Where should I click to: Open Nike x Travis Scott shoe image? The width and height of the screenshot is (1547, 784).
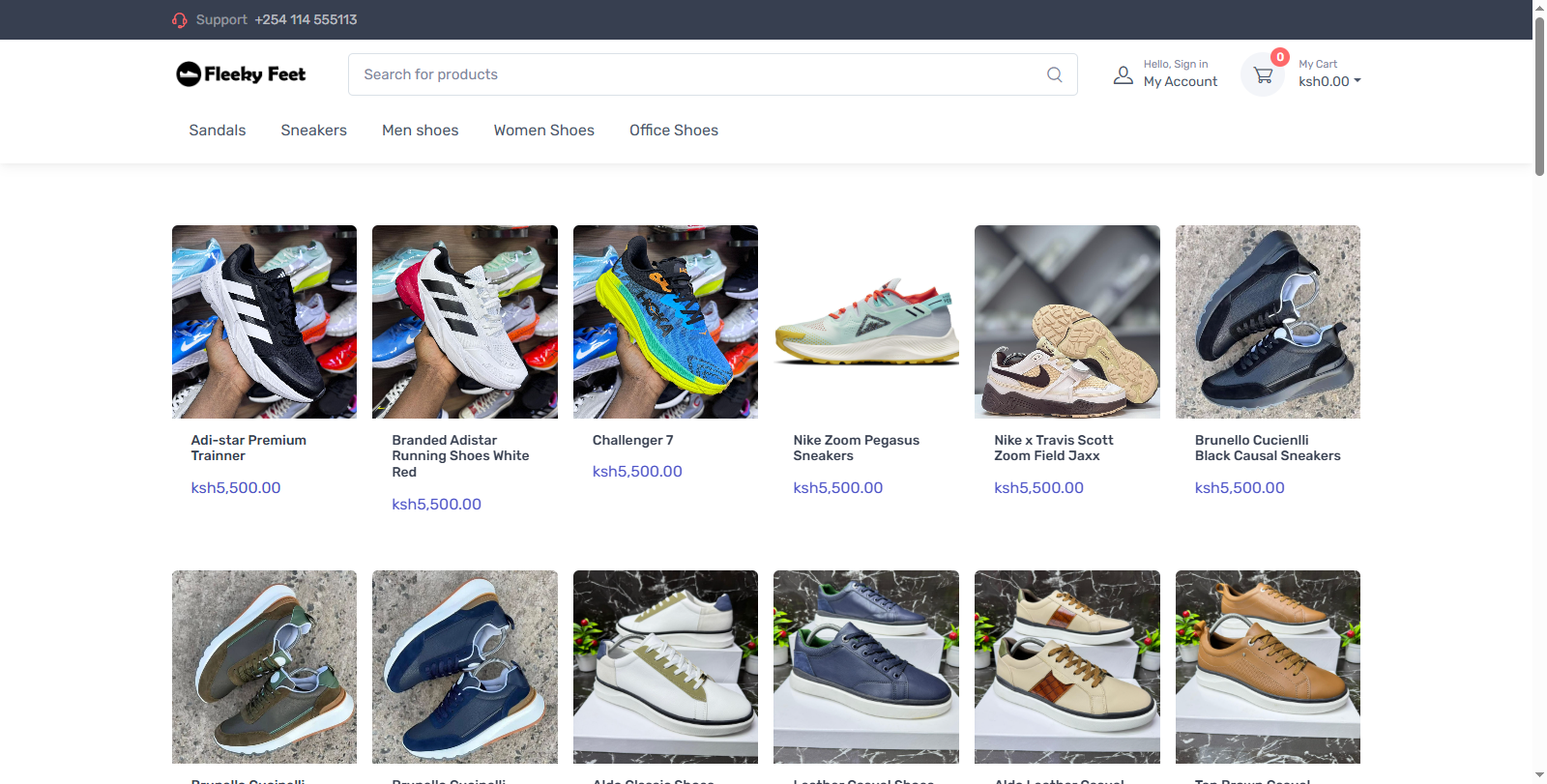(1066, 322)
